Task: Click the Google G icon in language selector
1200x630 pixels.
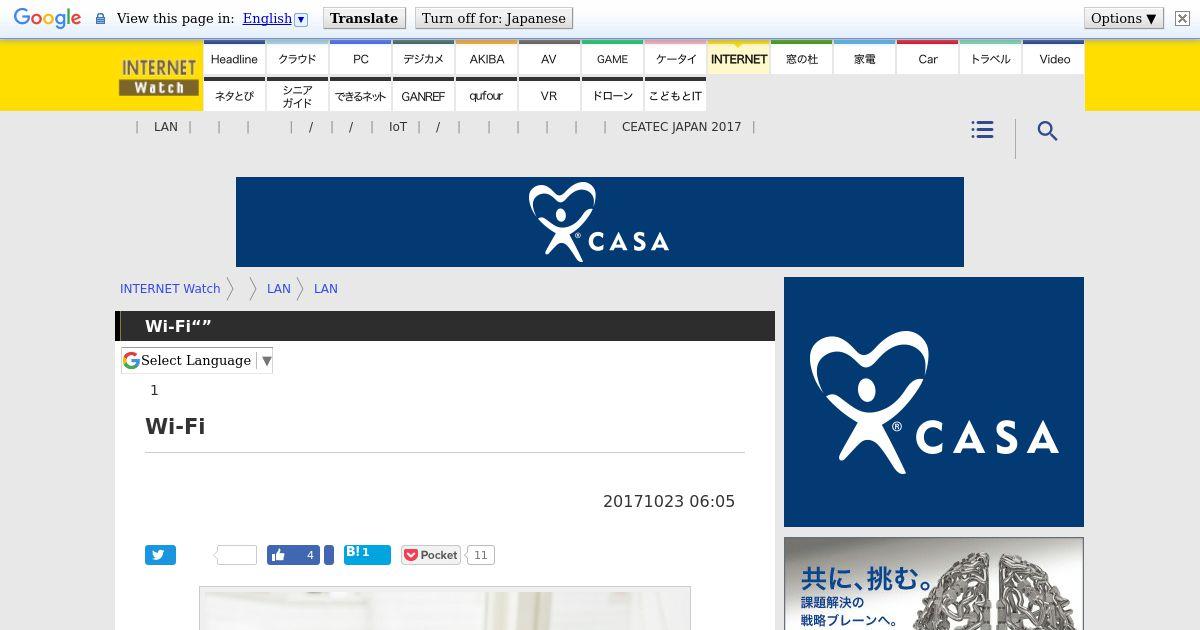Action: point(131,360)
